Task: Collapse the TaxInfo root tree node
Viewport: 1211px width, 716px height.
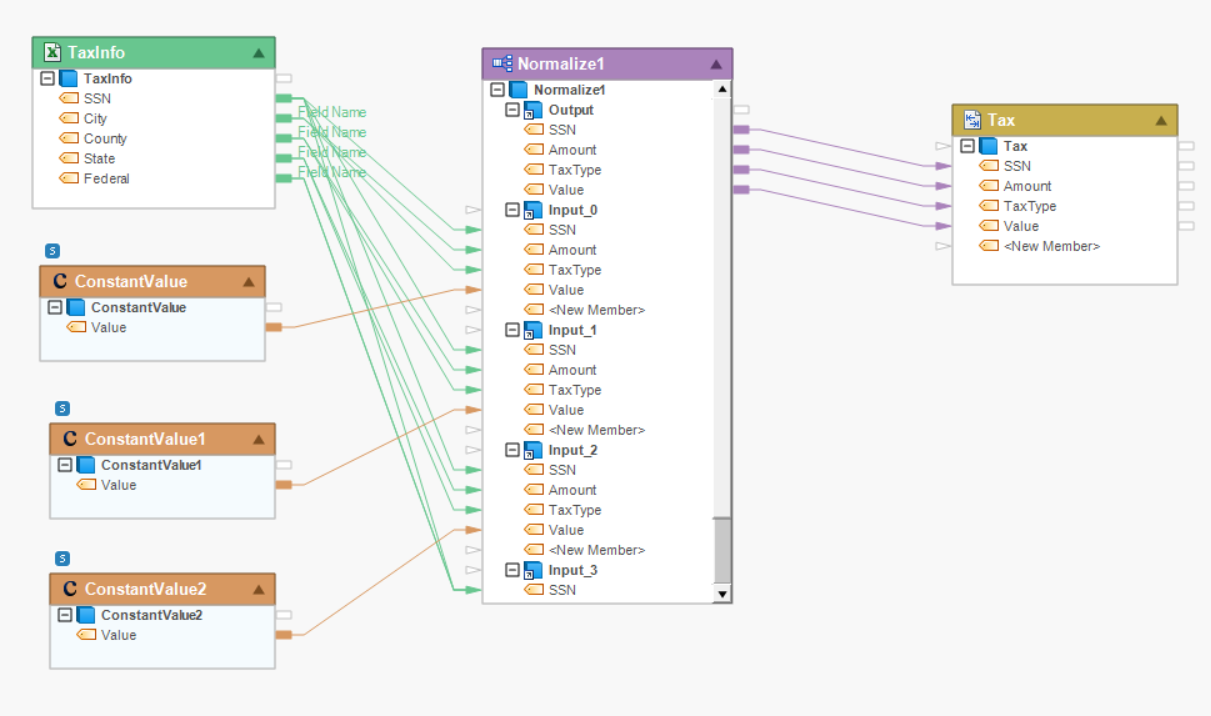Action: [47, 79]
